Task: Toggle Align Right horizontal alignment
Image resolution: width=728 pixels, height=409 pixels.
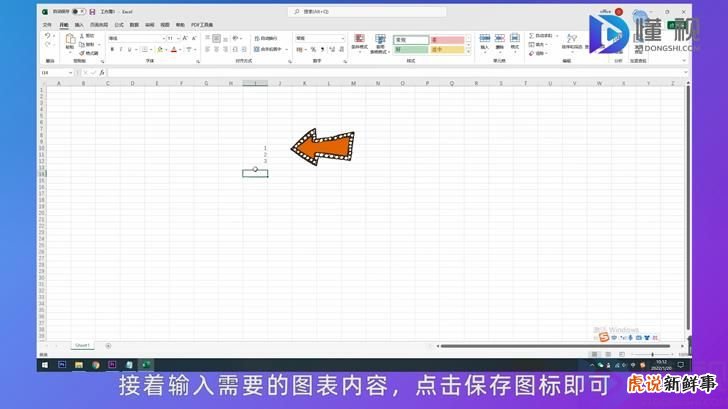Action: (225, 49)
